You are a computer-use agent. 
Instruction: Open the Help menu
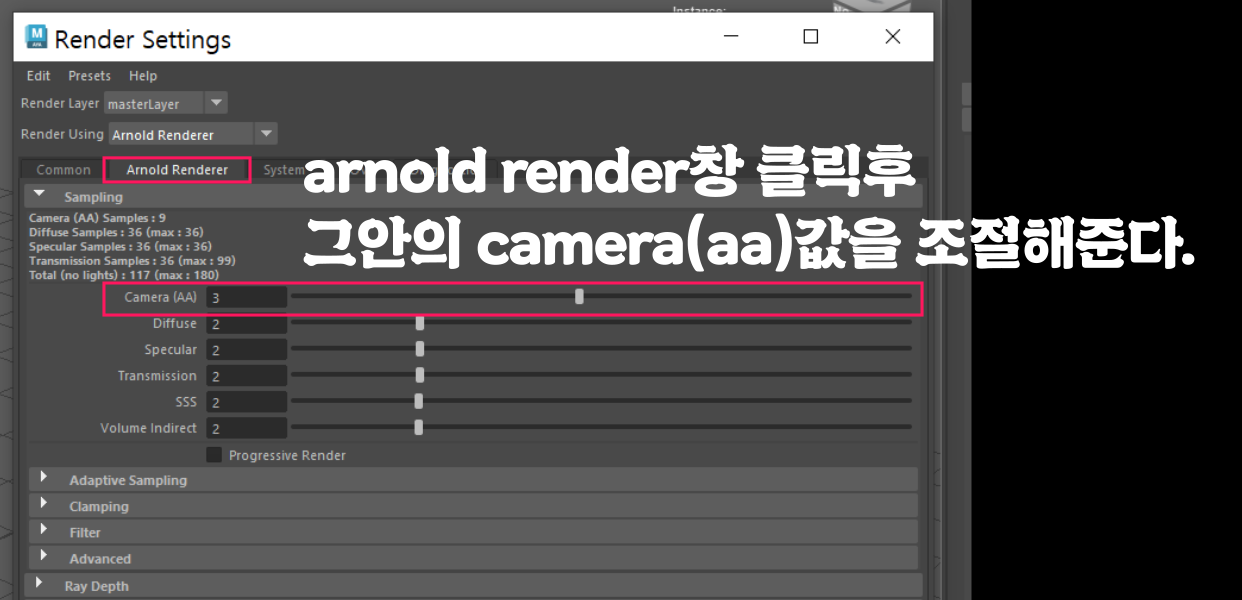(143, 76)
